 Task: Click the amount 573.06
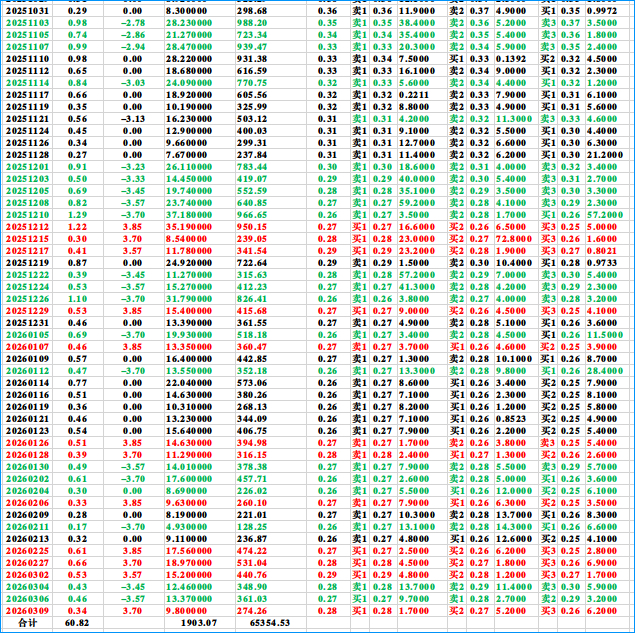click(252, 383)
